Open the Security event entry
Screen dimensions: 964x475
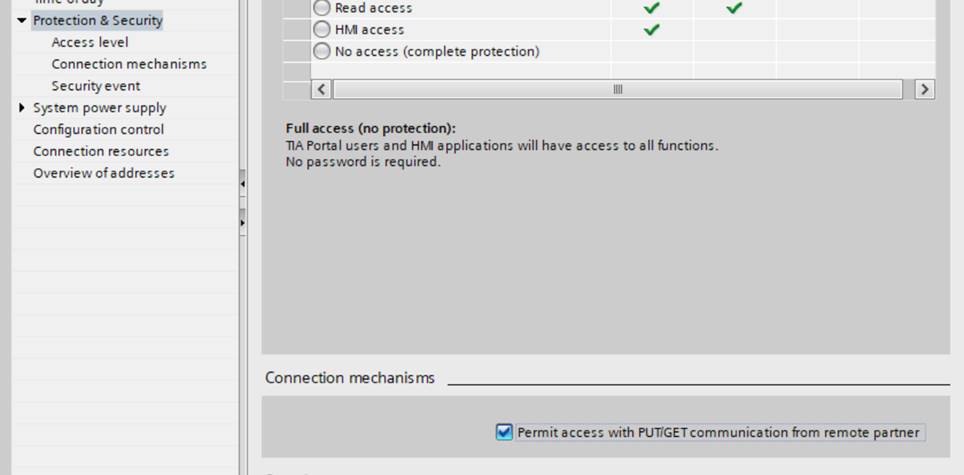coord(96,86)
